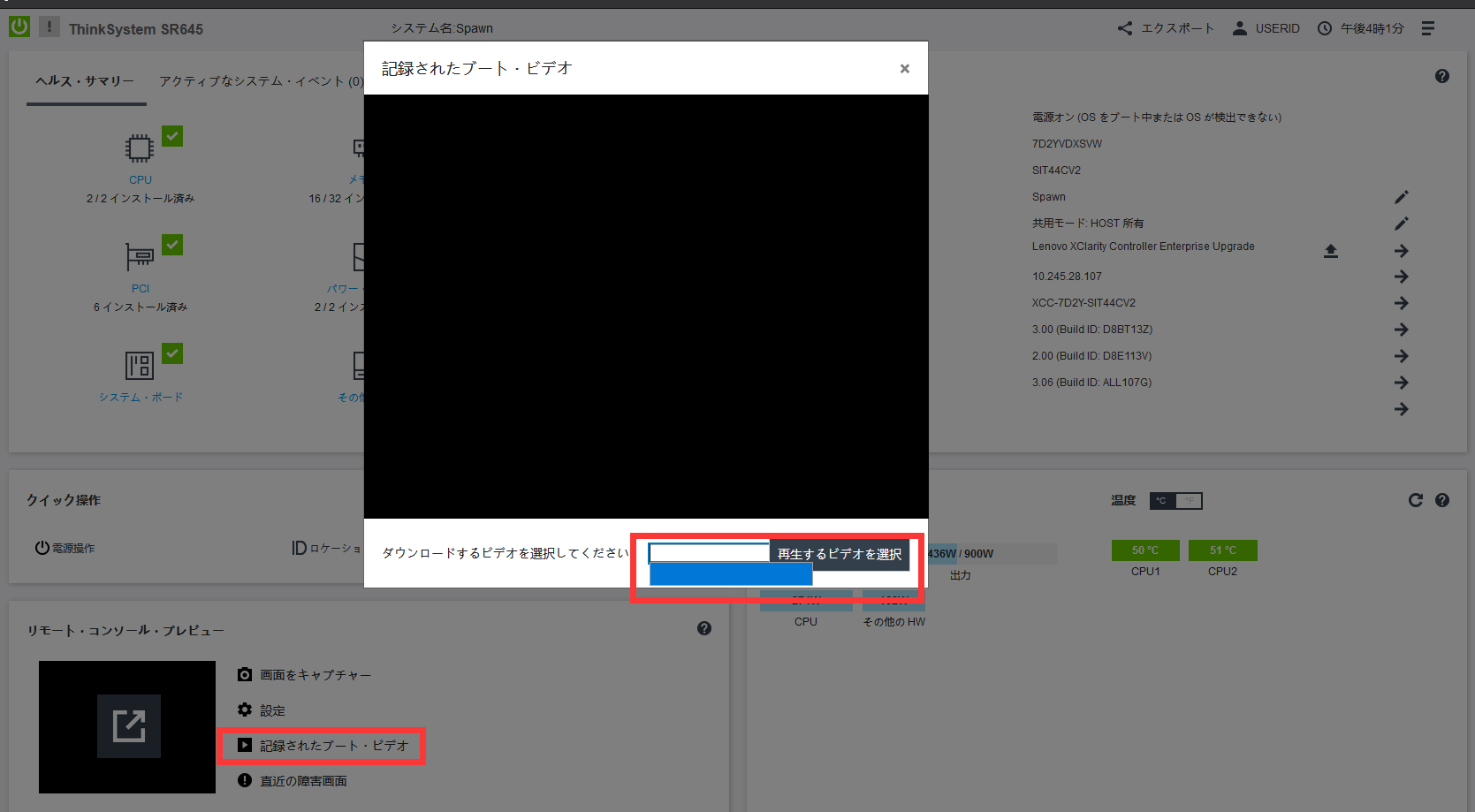The width and height of the screenshot is (1475, 812).
Task: Open the USERID account menu
Action: (x=1266, y=28)
